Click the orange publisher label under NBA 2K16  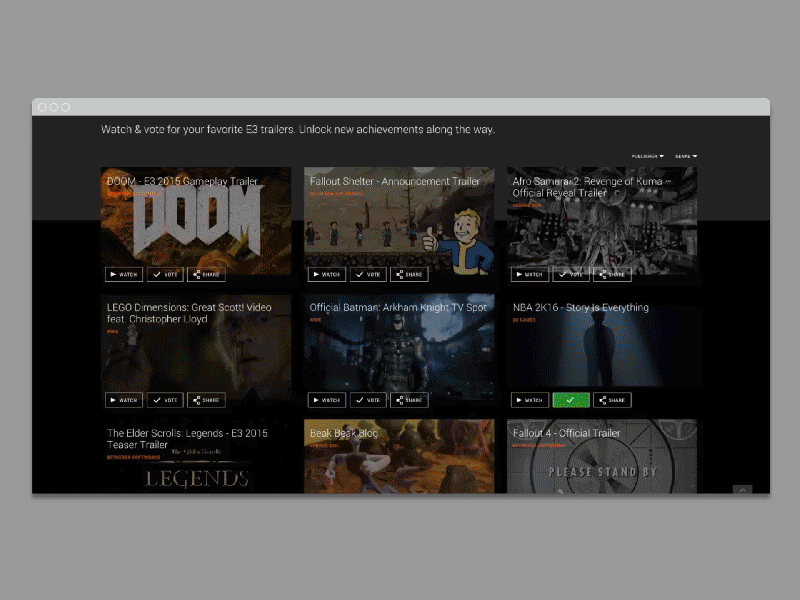[524, 320]
